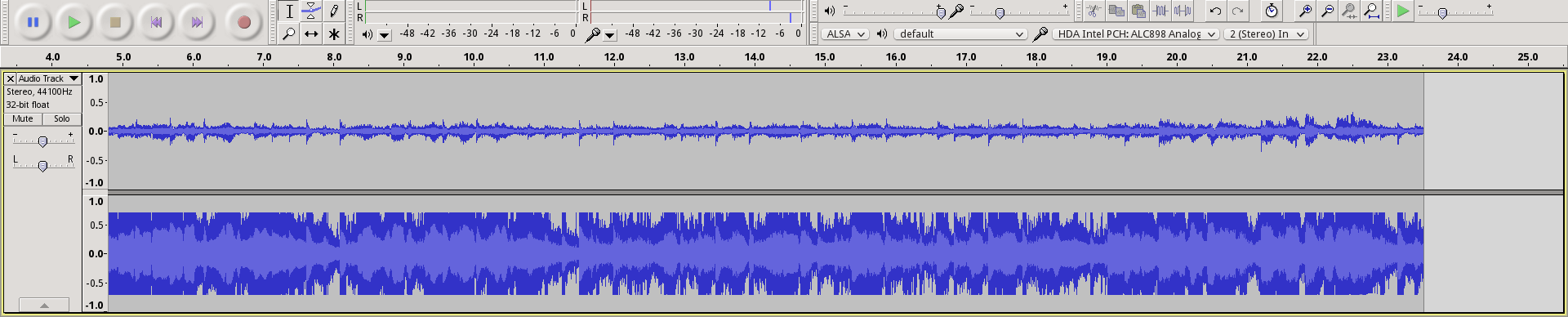Click timeline ruler at 5.0 seconds

pyautogui.click(x=123, y=57)
